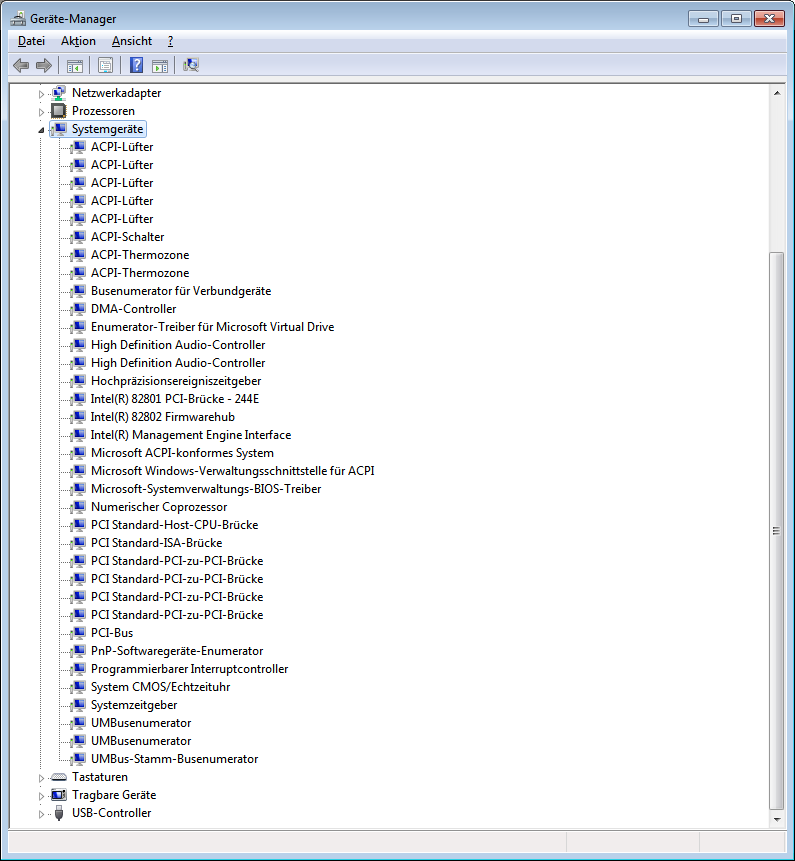Select Microsoft-Systemverwaltungs-BIOS-Treiber
Screen dimensions: 795x861
[x=206, y=489]
